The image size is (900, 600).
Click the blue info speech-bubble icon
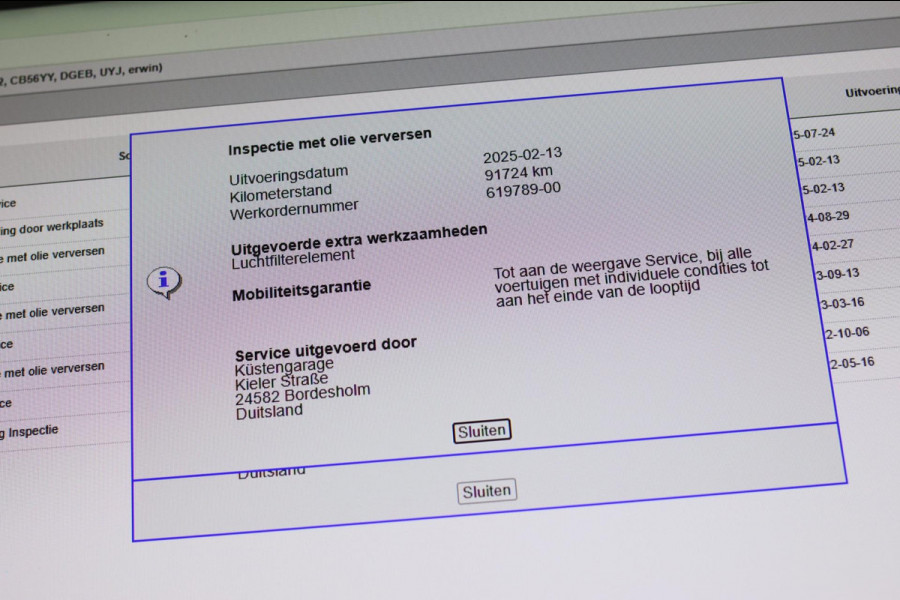pos(164,283)
